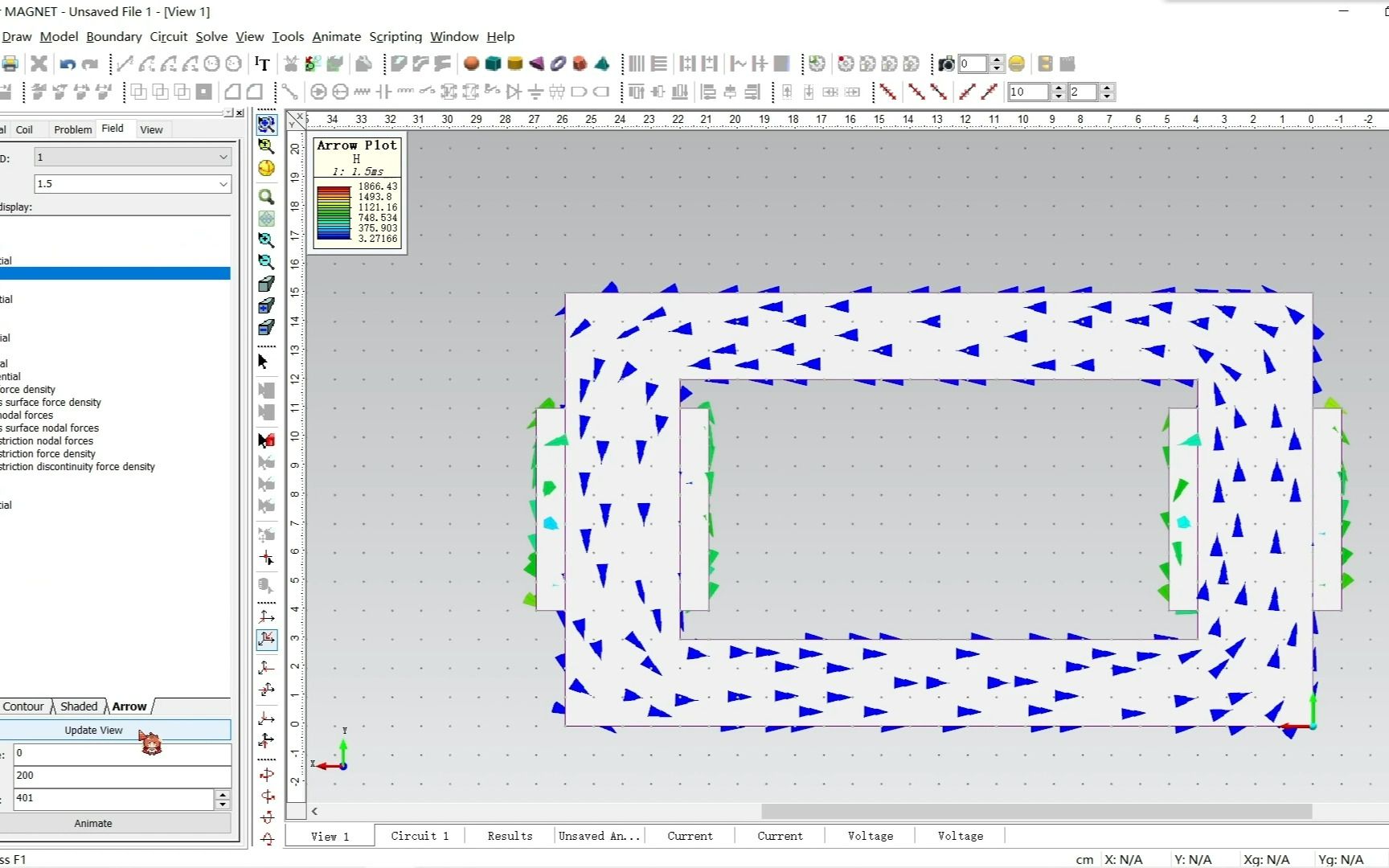Select the cube primitive drawing tool
Viewport: 1389px width, 868px height.
[493, 63]
